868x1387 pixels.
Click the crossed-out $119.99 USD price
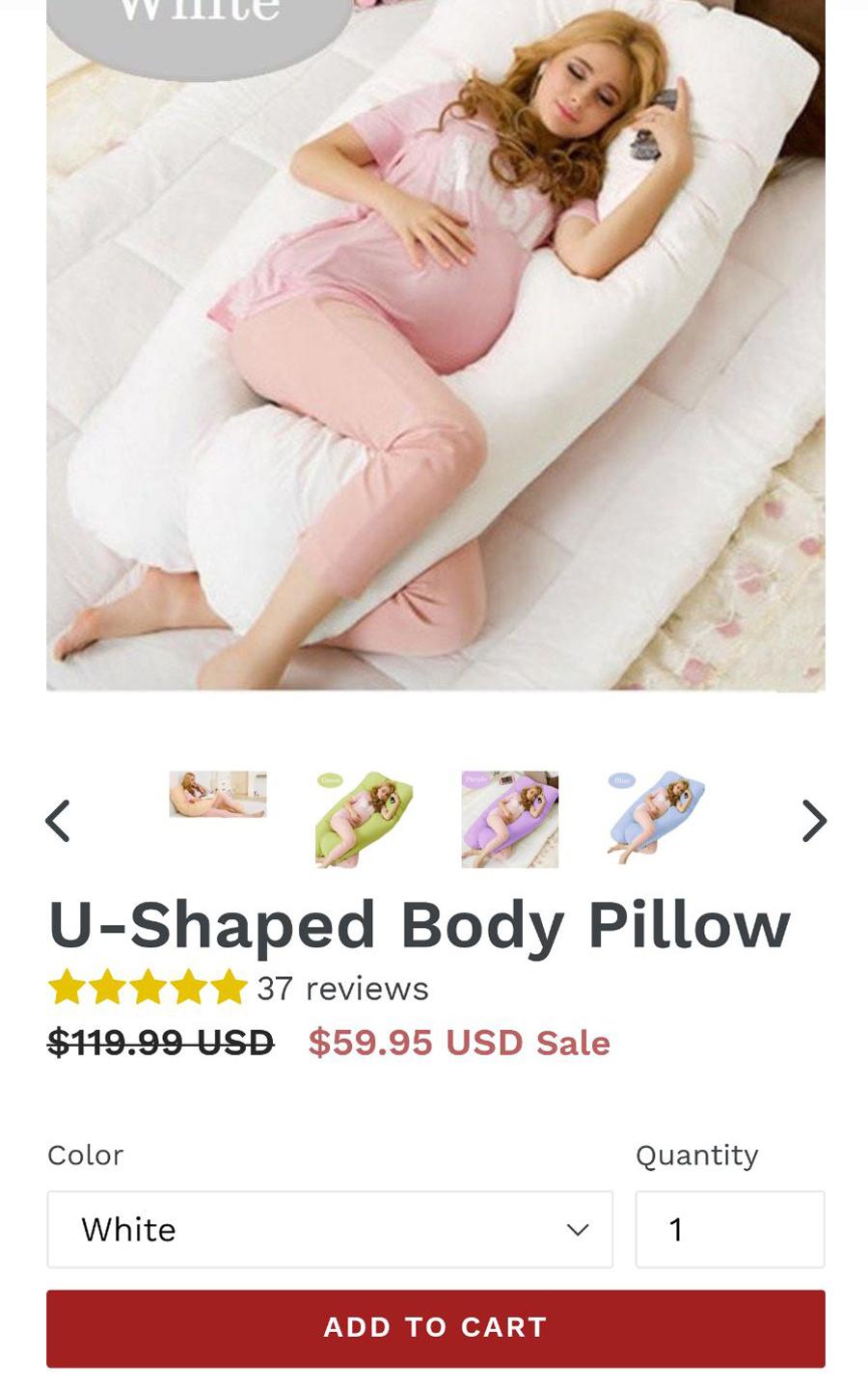(161, 1043)
